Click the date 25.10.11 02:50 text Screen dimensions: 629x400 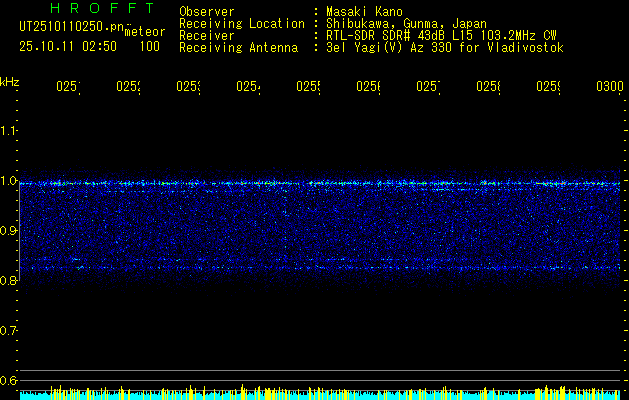[x=68, y=47]
